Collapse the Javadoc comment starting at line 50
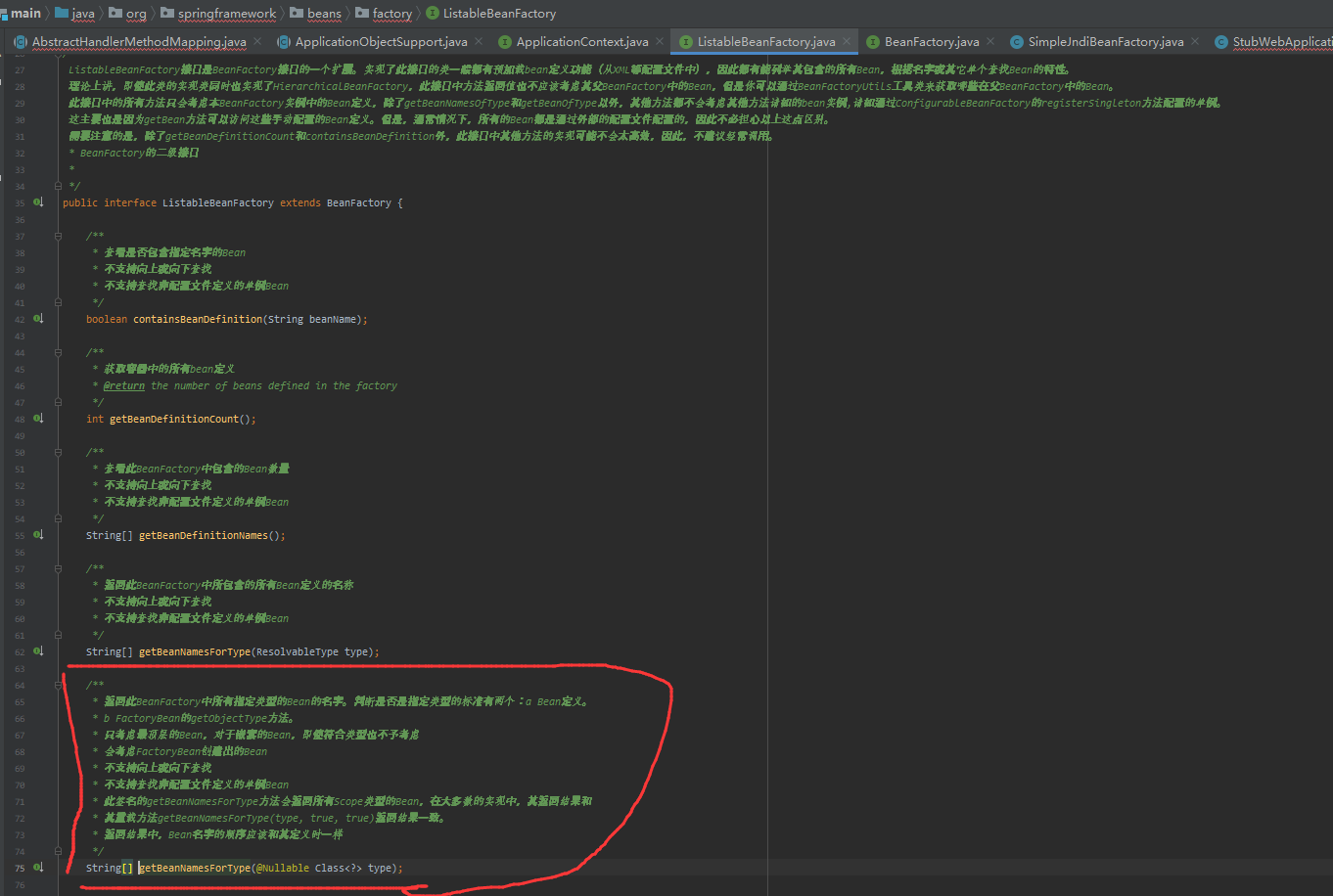The width and height of the screenshot is (1333, 896). click(x=59, y=452)
